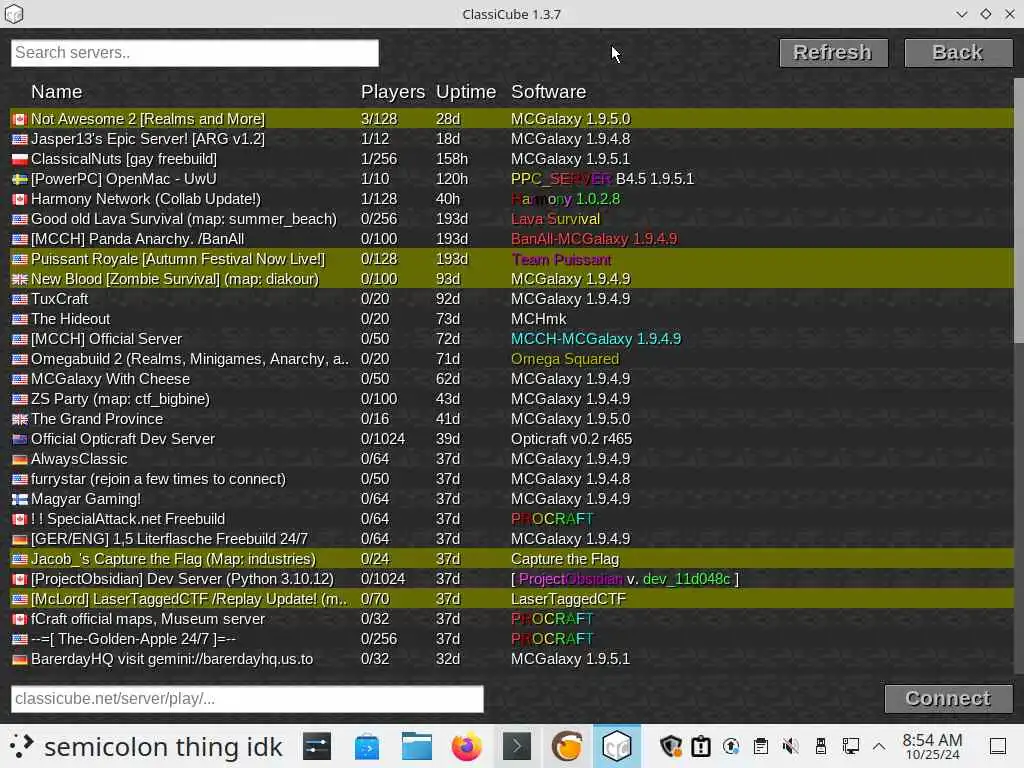1024x768 pixels.
Task: Sort servers by Name column header
Action: [x=57, y=92]
